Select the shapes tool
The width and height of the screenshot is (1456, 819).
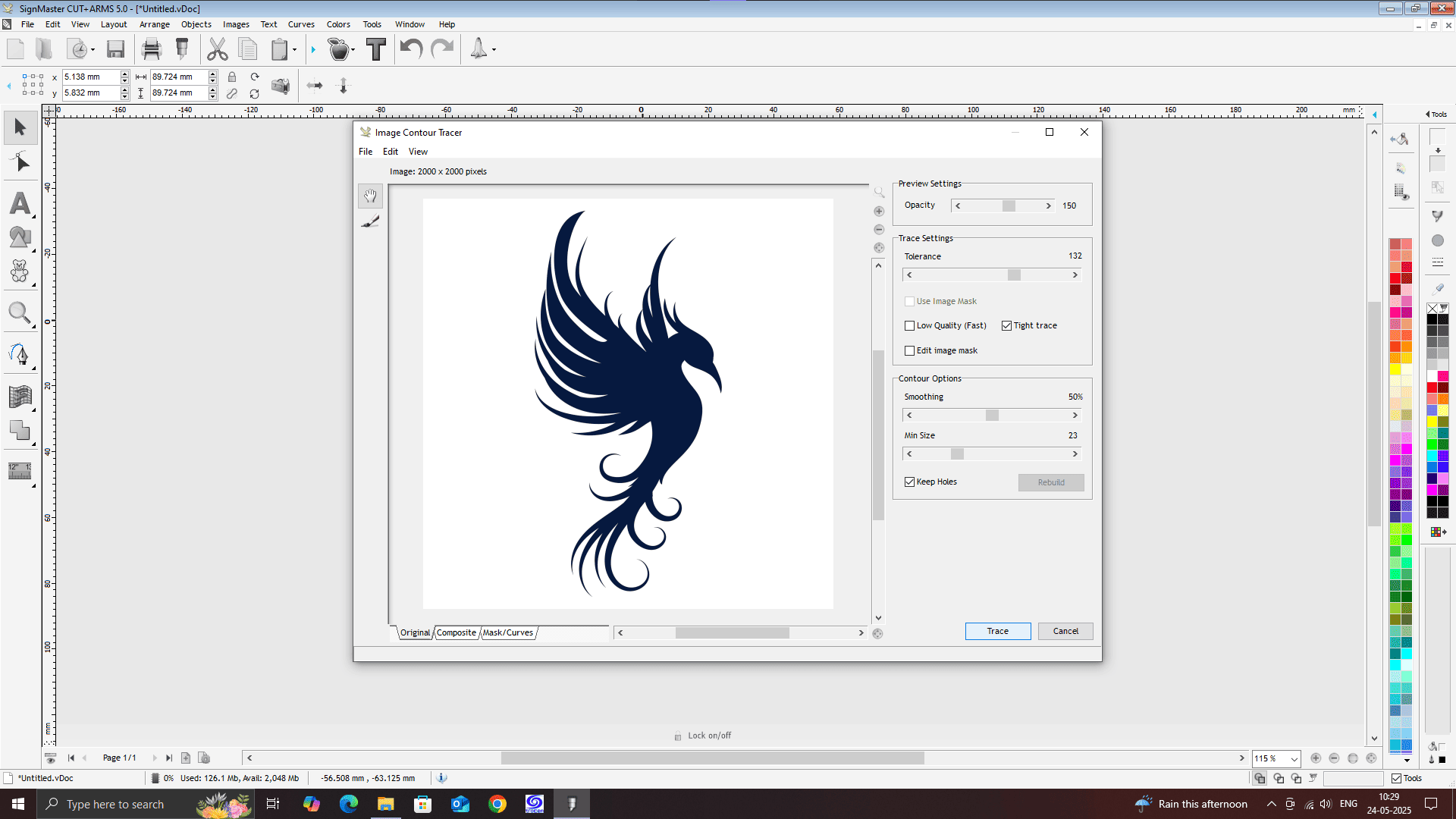click(20, 237)
